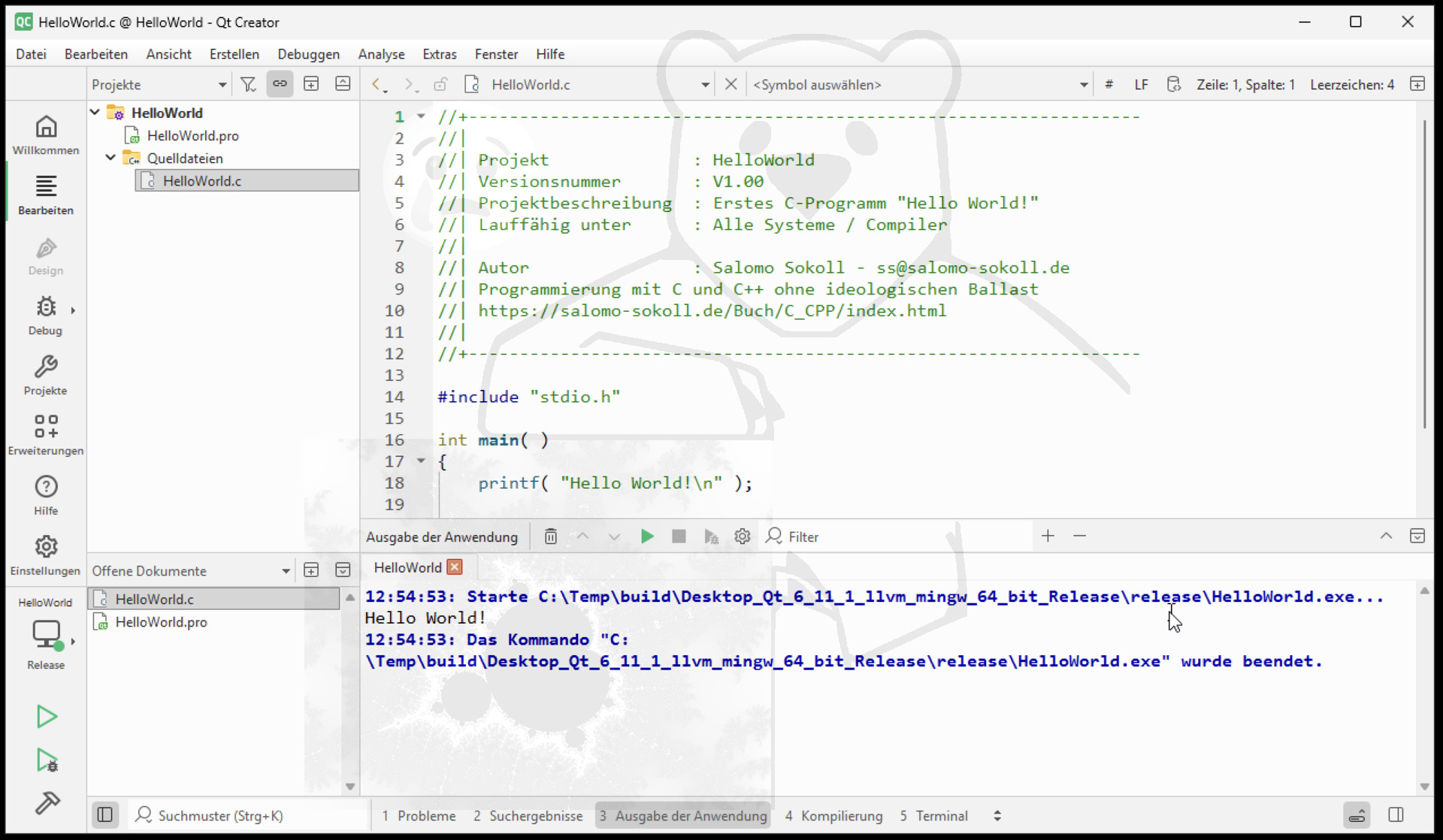This screenshot has width=1443, height=840.
Task: Close the Projekte side panel view
Action: pyautogui.click(x=343, y=84)
